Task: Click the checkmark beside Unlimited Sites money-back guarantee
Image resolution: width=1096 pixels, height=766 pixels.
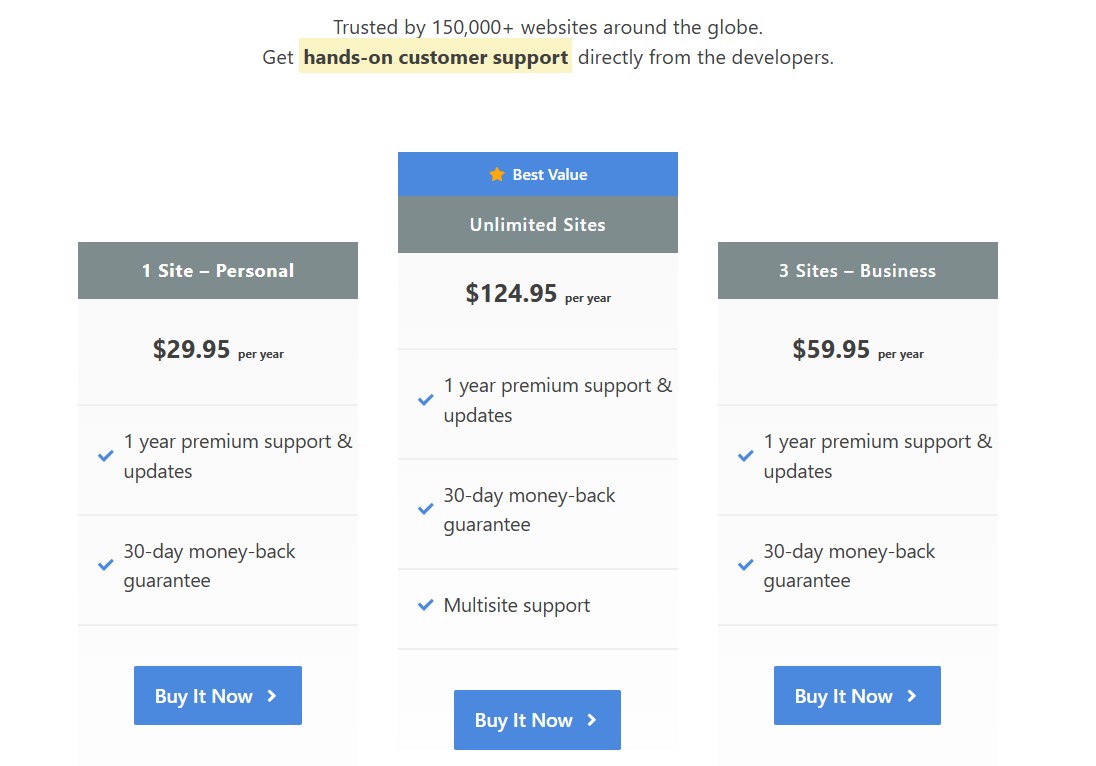Action: pos(424,509)
